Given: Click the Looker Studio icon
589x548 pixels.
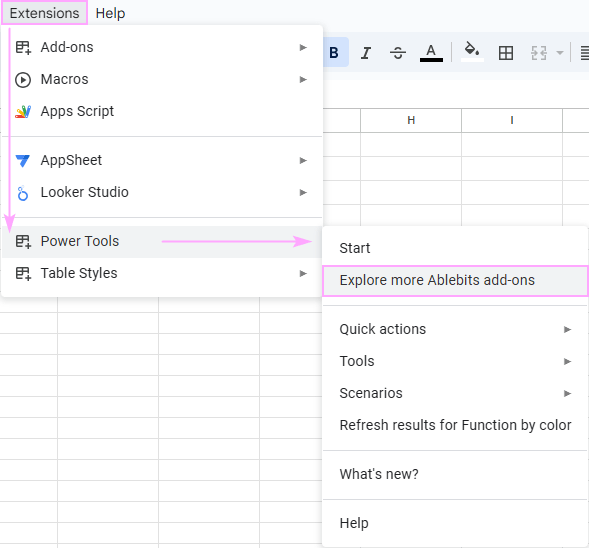Looking at the screenshot, I should click(x=23, y=193).
